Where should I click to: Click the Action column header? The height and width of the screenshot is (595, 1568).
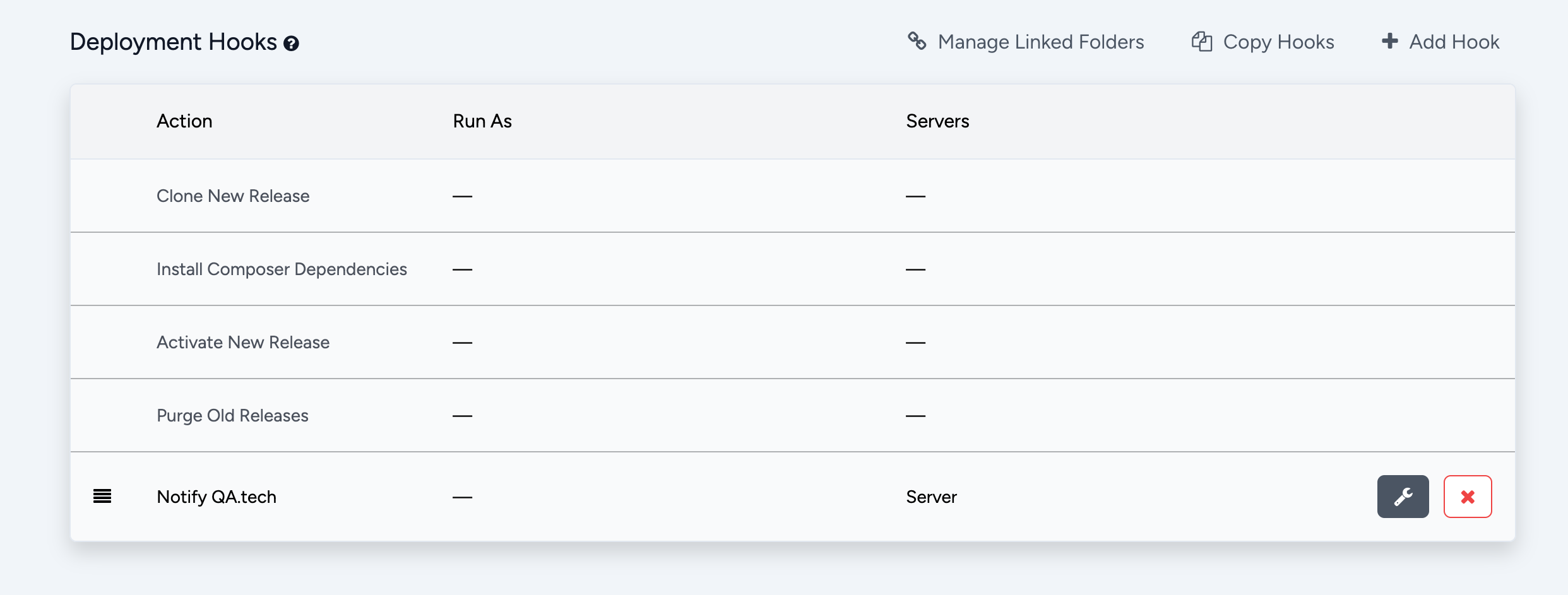(x=184, y=121)
